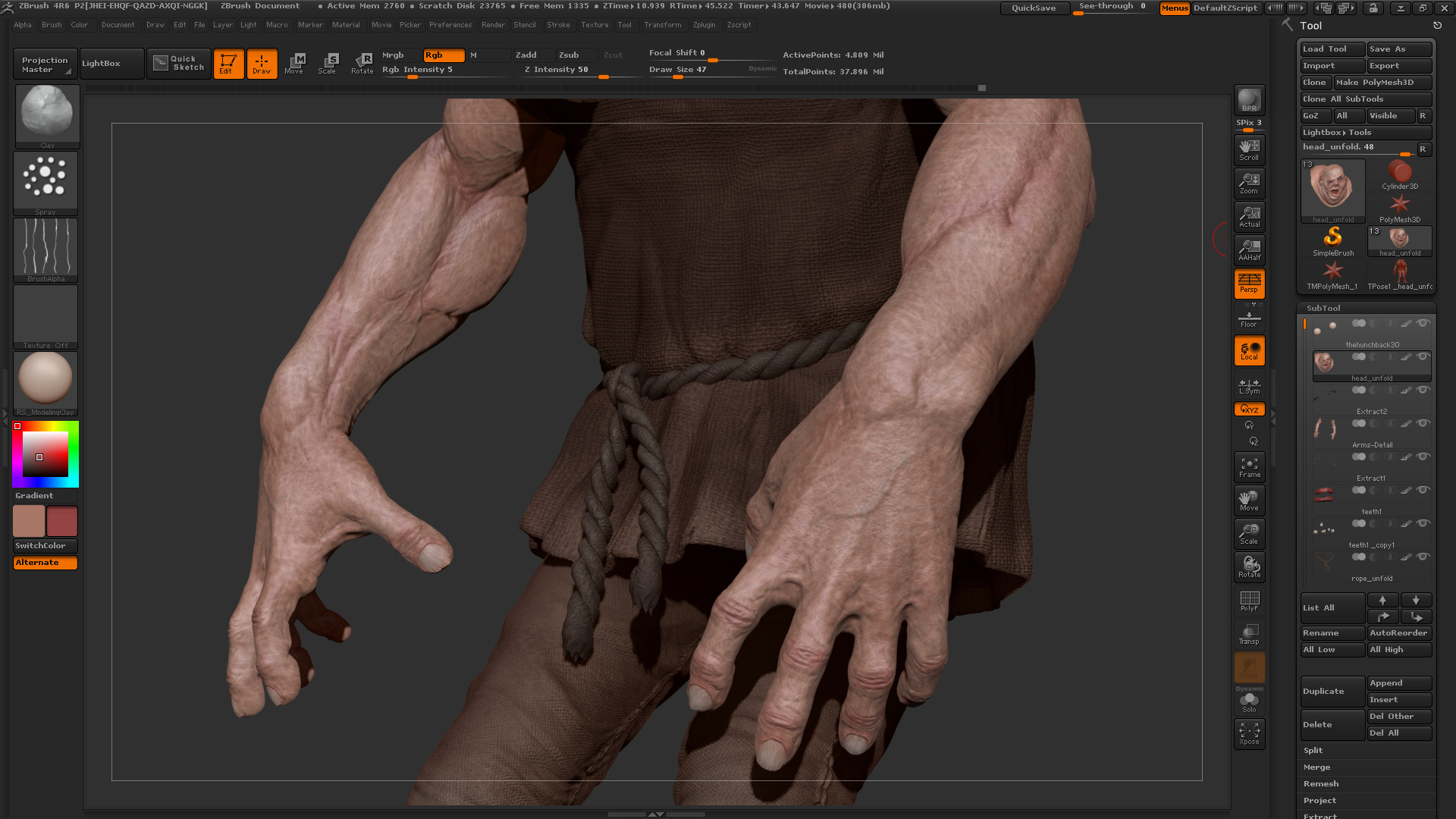
Task: Activate the Draw mode button
Action: tap(262, 64)
